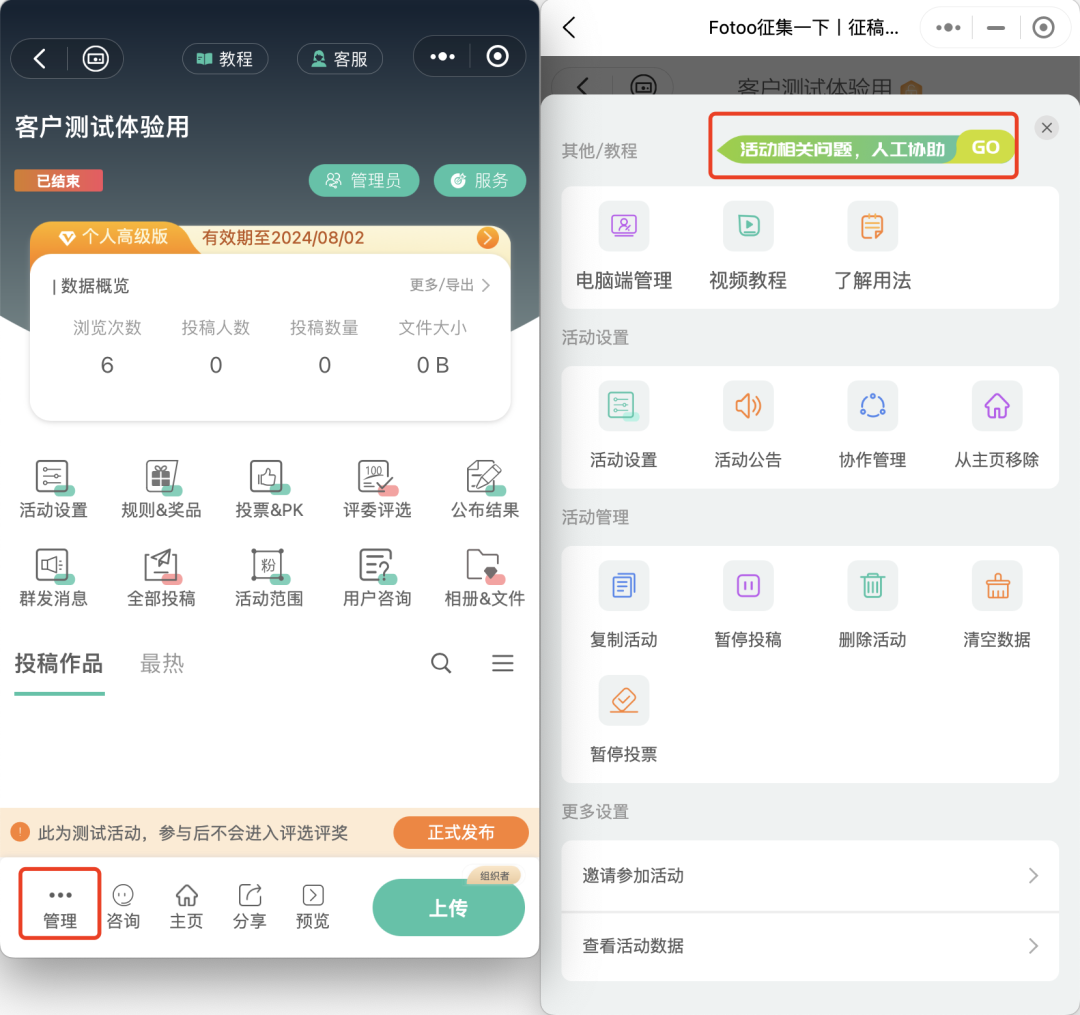The image size is (1080, 1015).
Task: Expand 查看活动数据 row
Action: point(810,946)
